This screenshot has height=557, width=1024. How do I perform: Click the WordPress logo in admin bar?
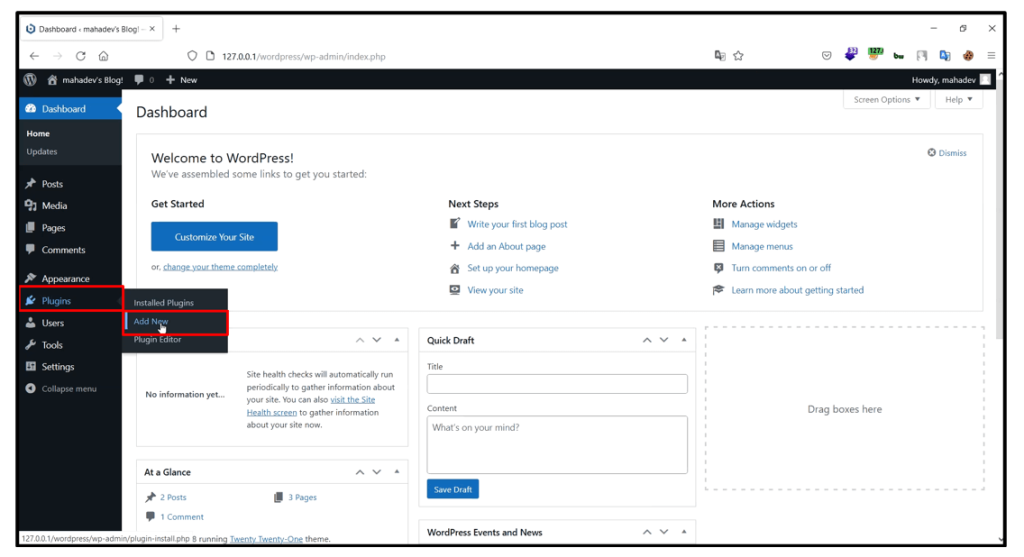click(x=30, y=80)
